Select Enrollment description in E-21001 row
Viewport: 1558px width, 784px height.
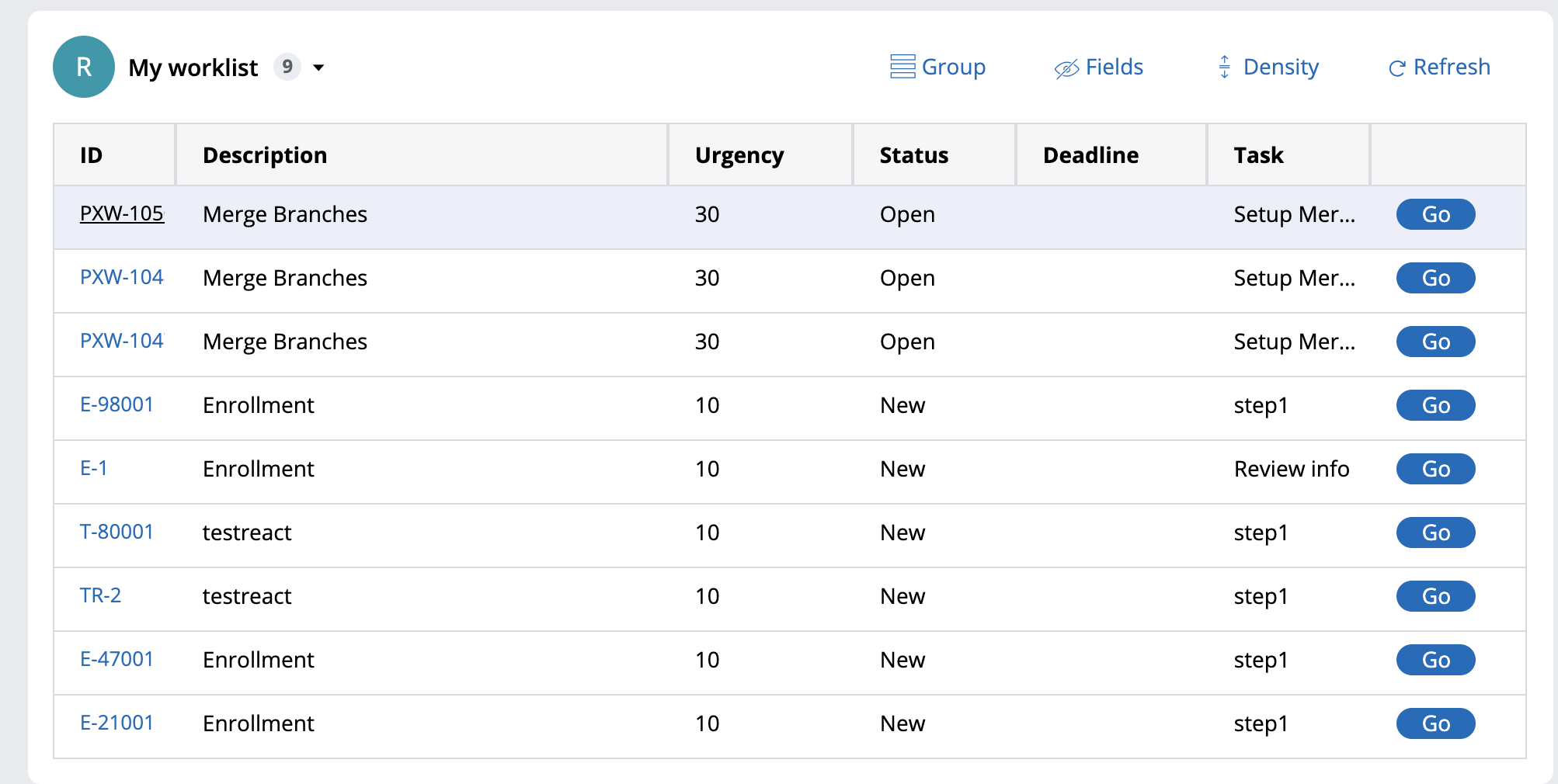click(259, 723)
